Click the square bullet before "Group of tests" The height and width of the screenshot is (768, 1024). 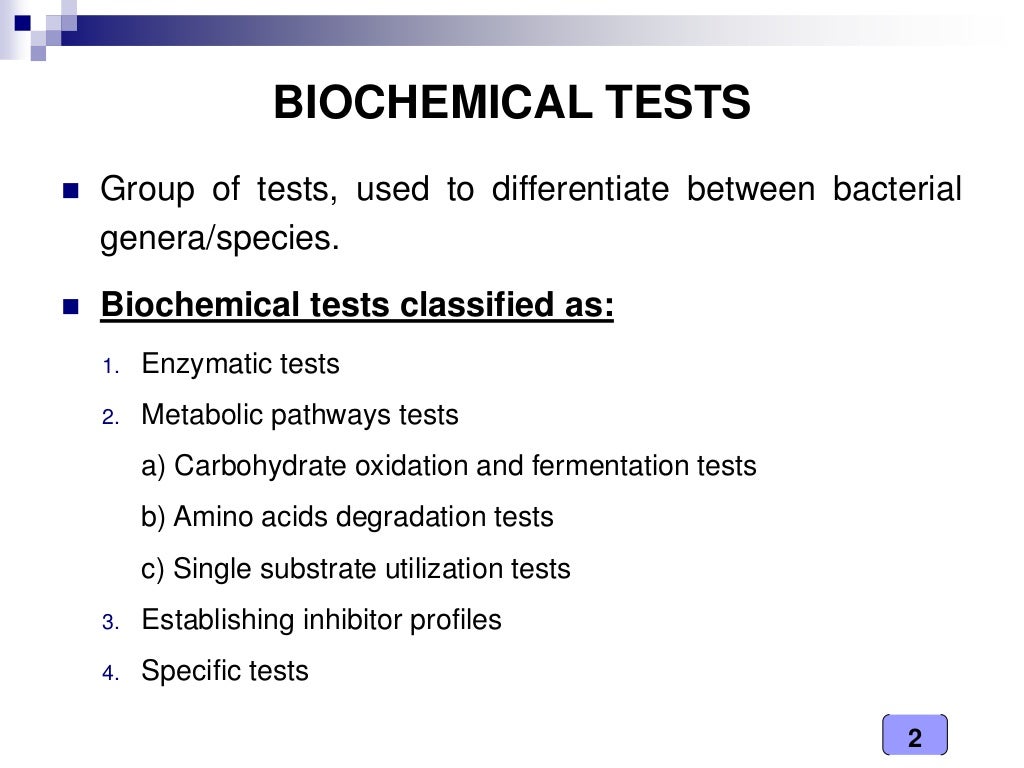tap(70, 191)
